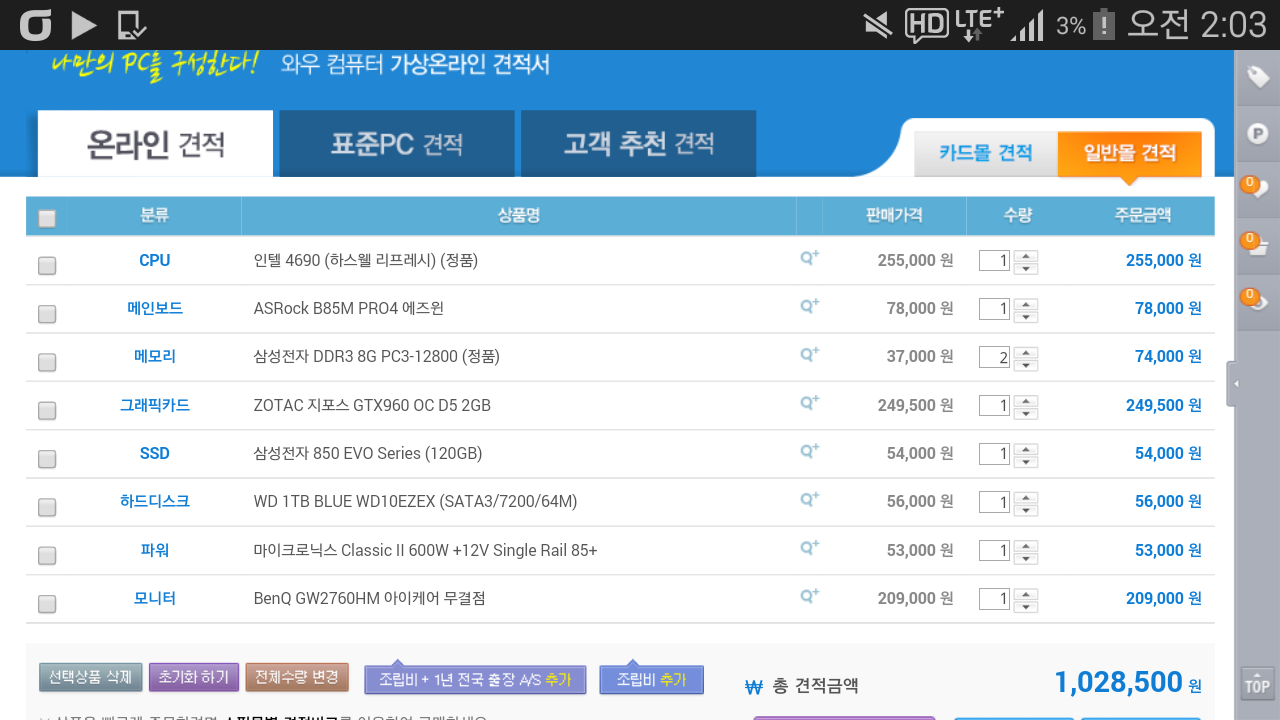Increase quantity for the 하드디스크 row
The width and height of the screenshot is (1280, 720).
pyautogui.click(x=1026, y=496)
